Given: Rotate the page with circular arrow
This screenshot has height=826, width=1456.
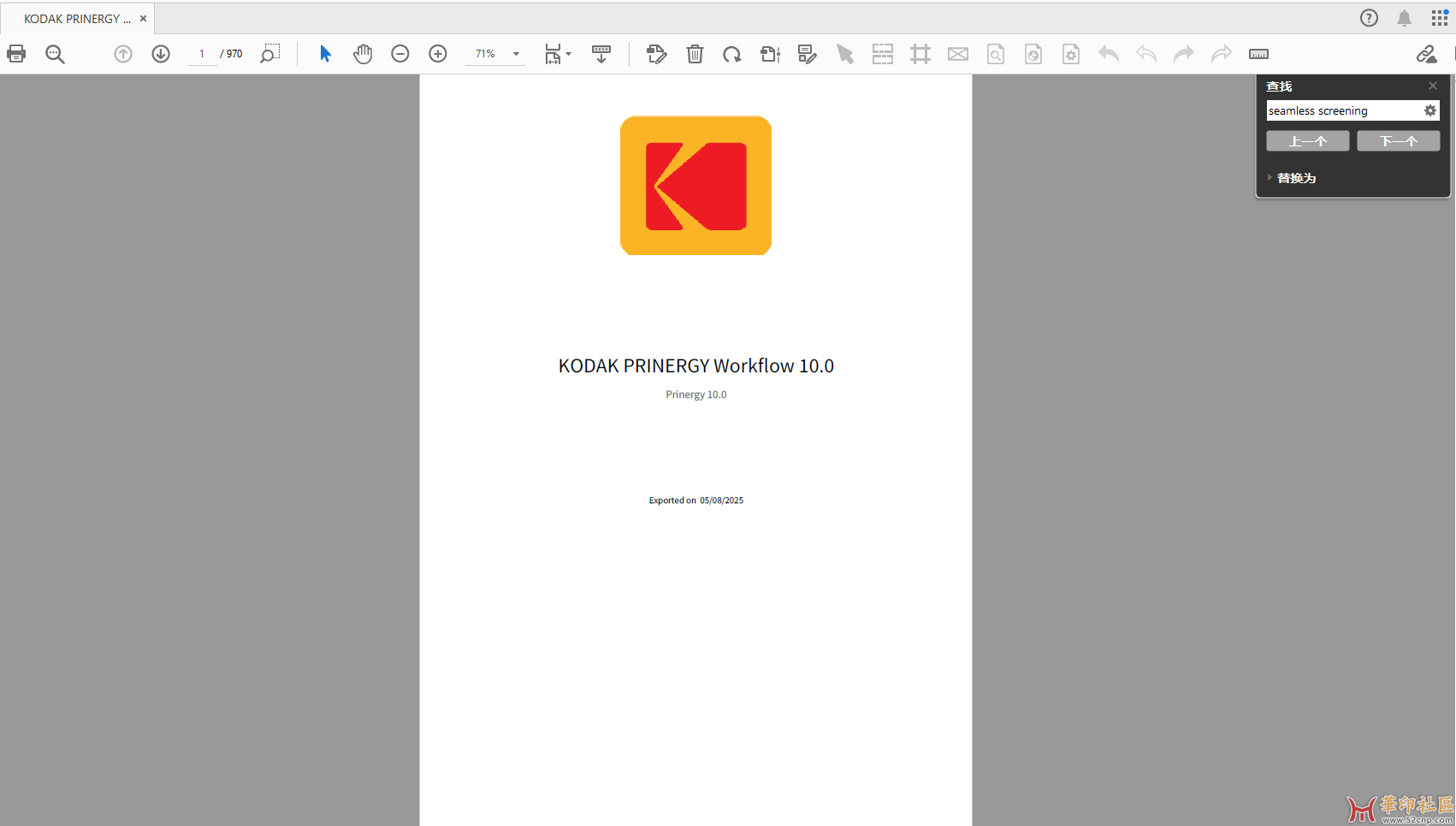Looking at the screenshot, I should point(732,54).
